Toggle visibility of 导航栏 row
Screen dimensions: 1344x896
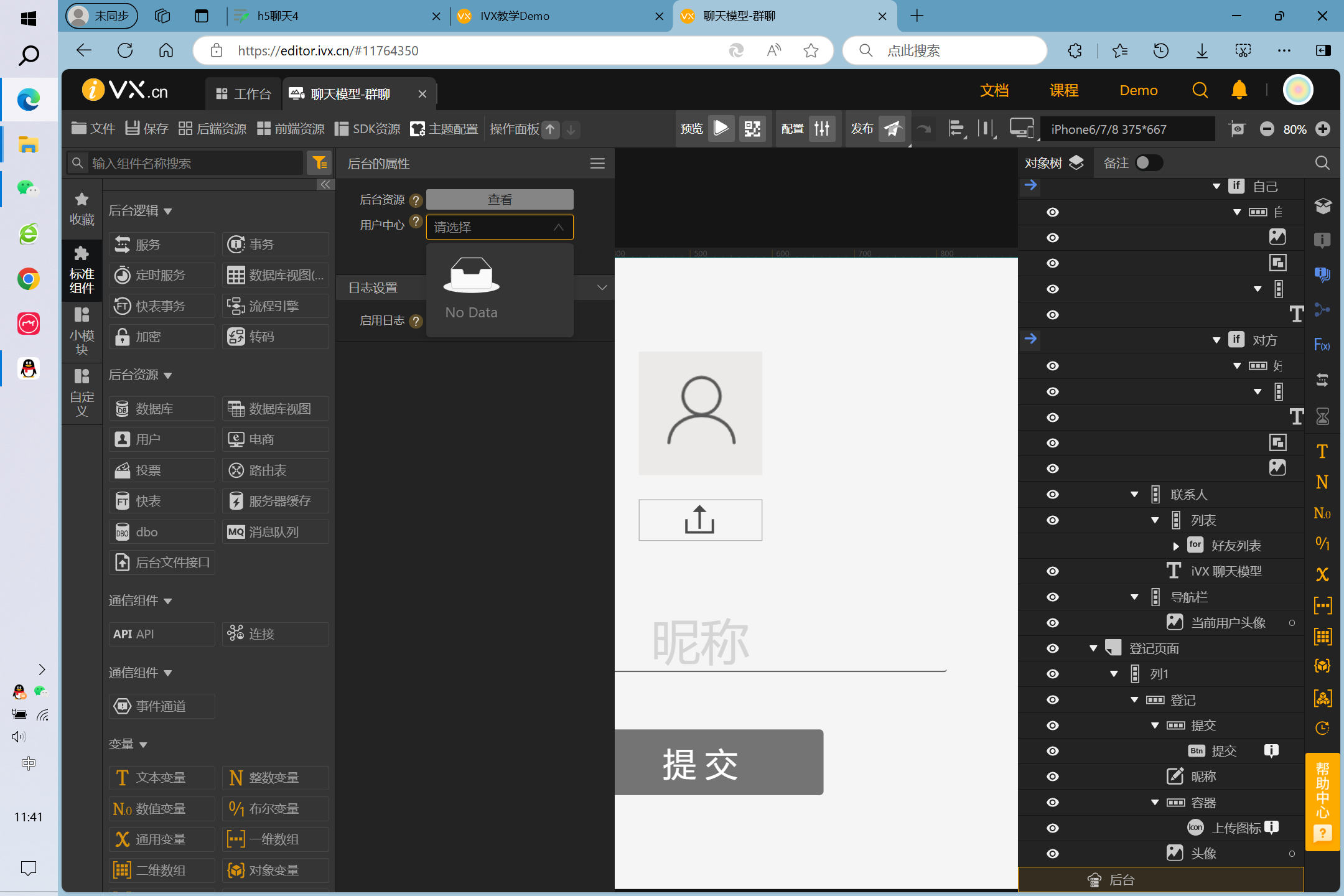(1052, 597)
